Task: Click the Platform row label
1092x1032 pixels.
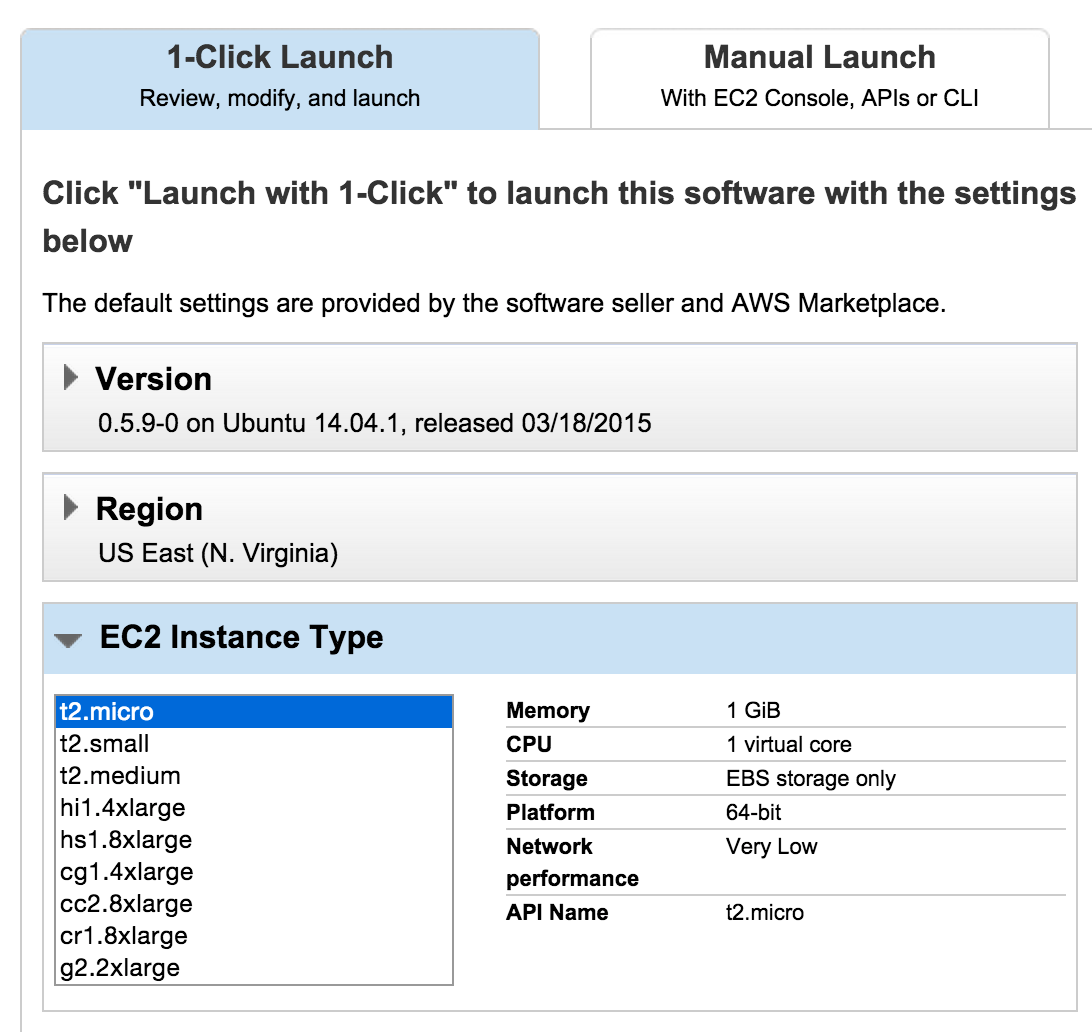Action: [x=550, y=812]
